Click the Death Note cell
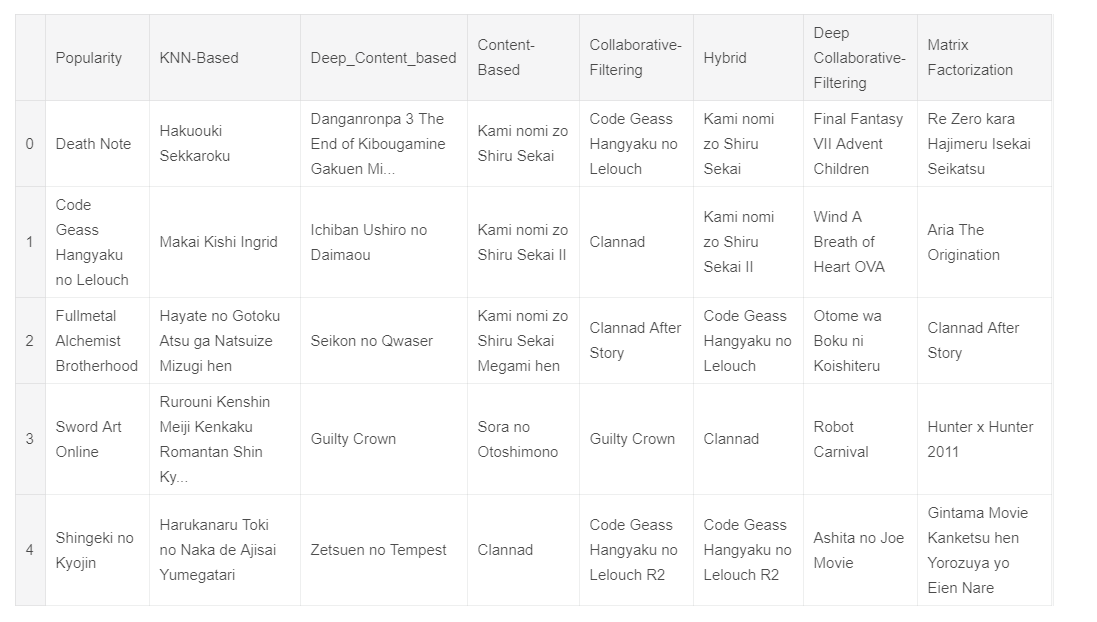Screen dimensions: 1097x622 coord(93,144)
